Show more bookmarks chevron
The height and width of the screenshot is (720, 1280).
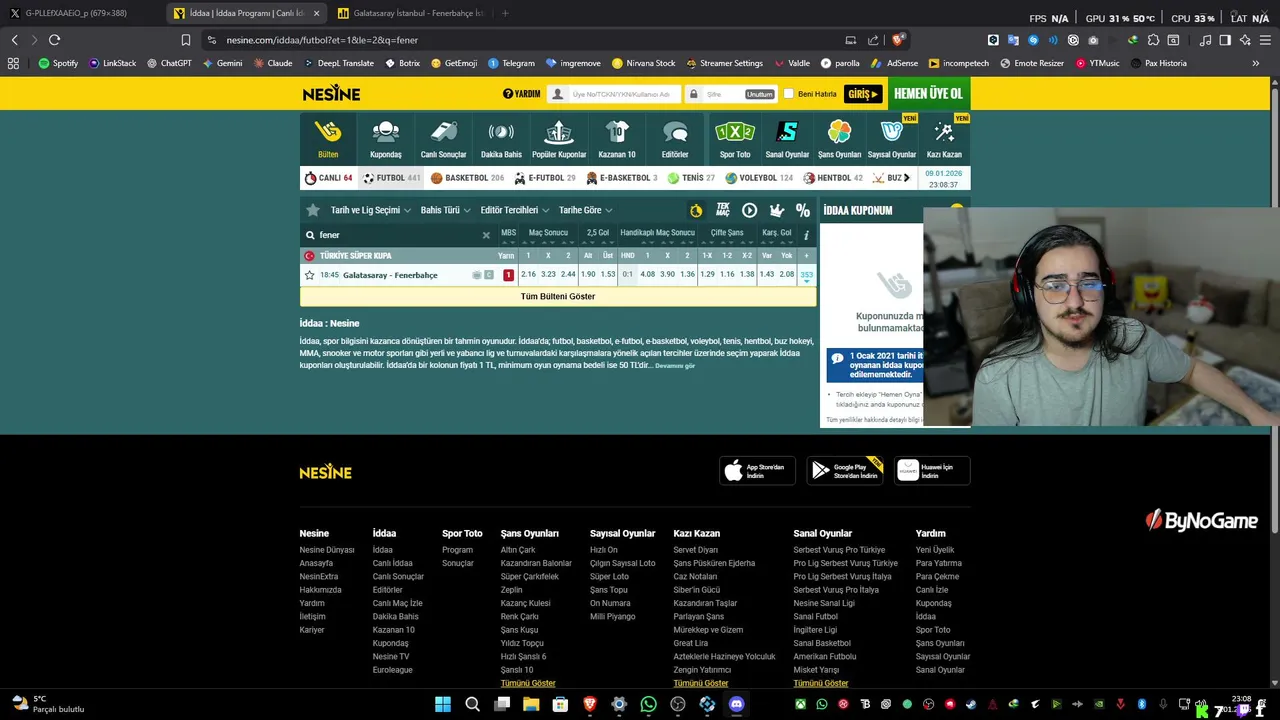(x=1256, y=63)
